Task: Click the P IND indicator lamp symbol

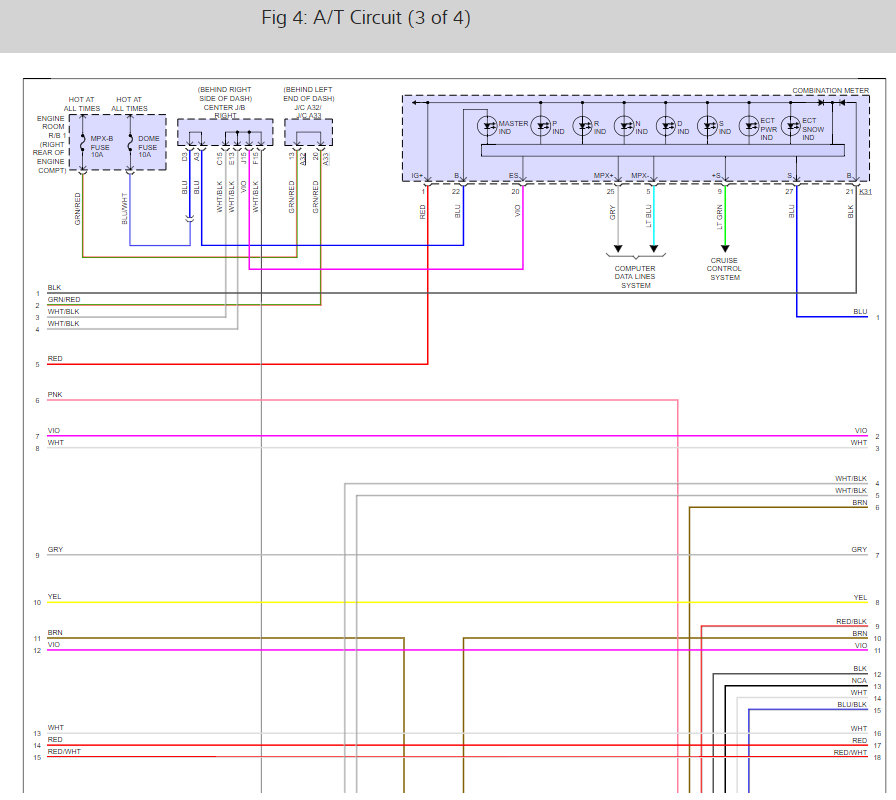Action: 541,126
